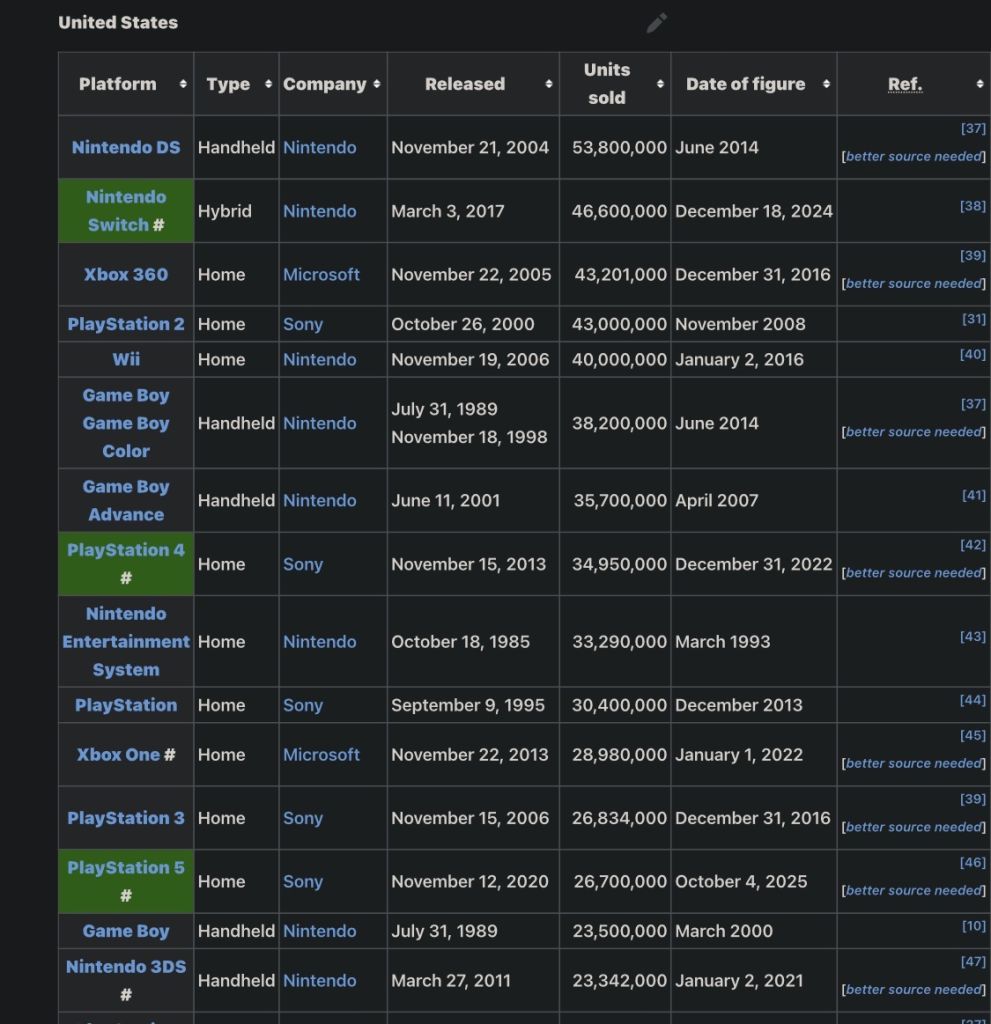This screenshot has height=1024, width=991.
Task: Click Sony company link in PlayStation 2 row
Action: pos(302,324)
